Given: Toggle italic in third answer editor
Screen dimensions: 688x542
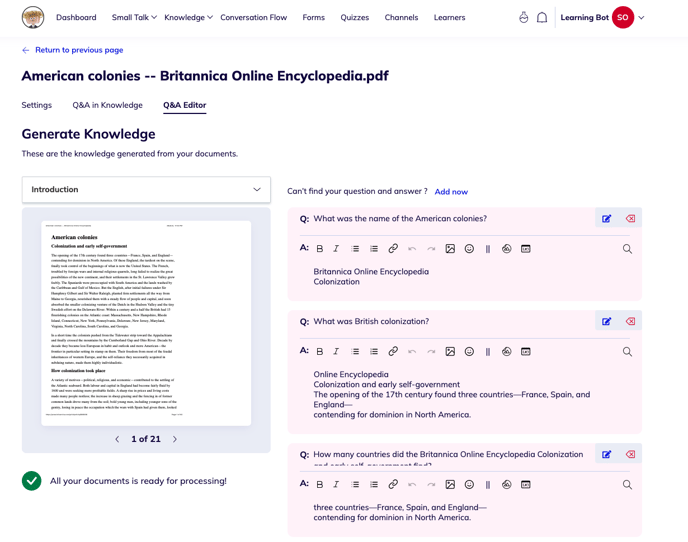Looking at the screenshot, I should click(336, 485).
